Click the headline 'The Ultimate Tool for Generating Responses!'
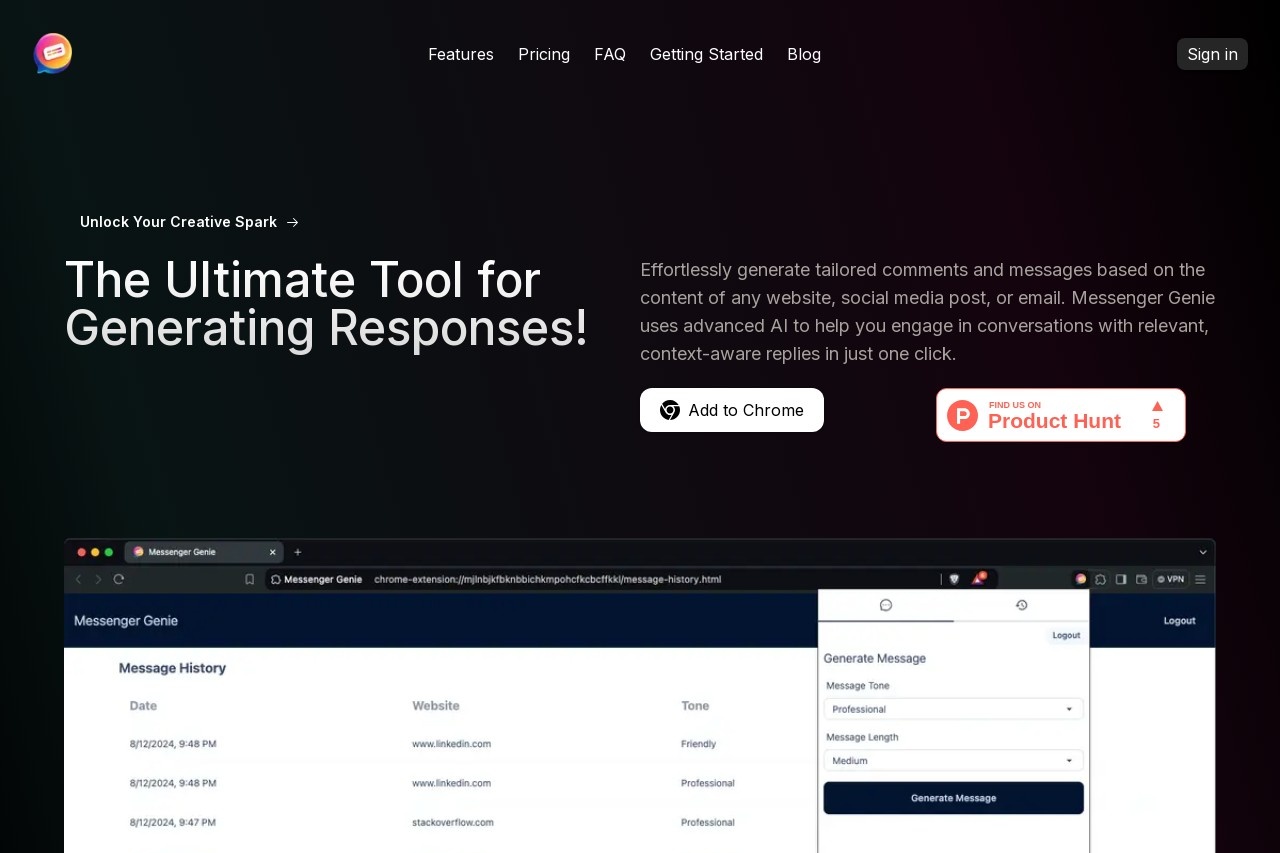The width and height of the screenshot is (1280, 853). [327, 304]
